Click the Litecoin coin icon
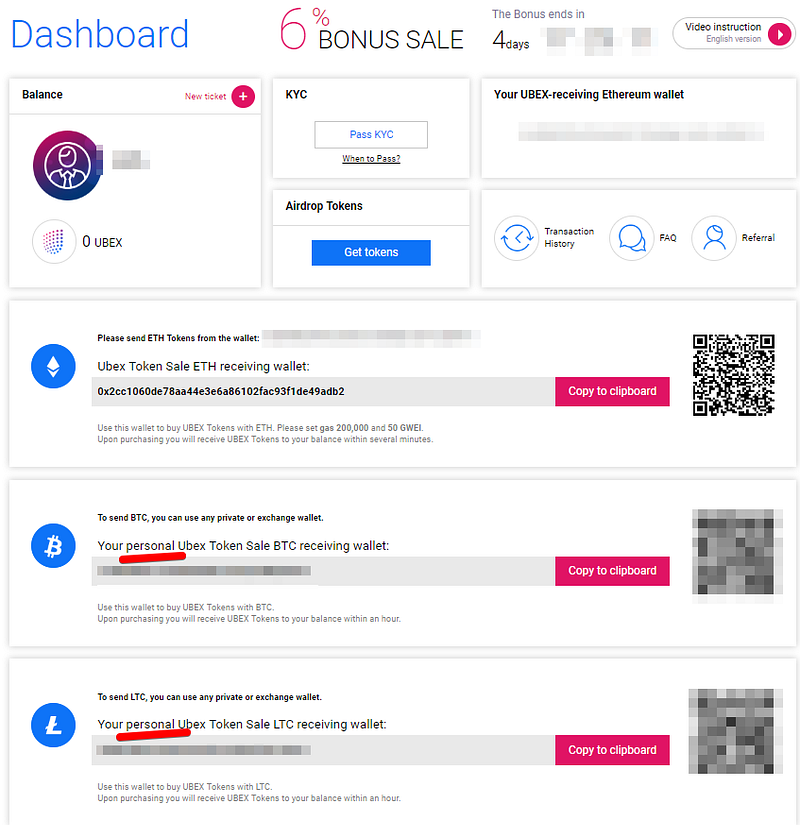Screen dimensions: 800x825 (53, 725)
